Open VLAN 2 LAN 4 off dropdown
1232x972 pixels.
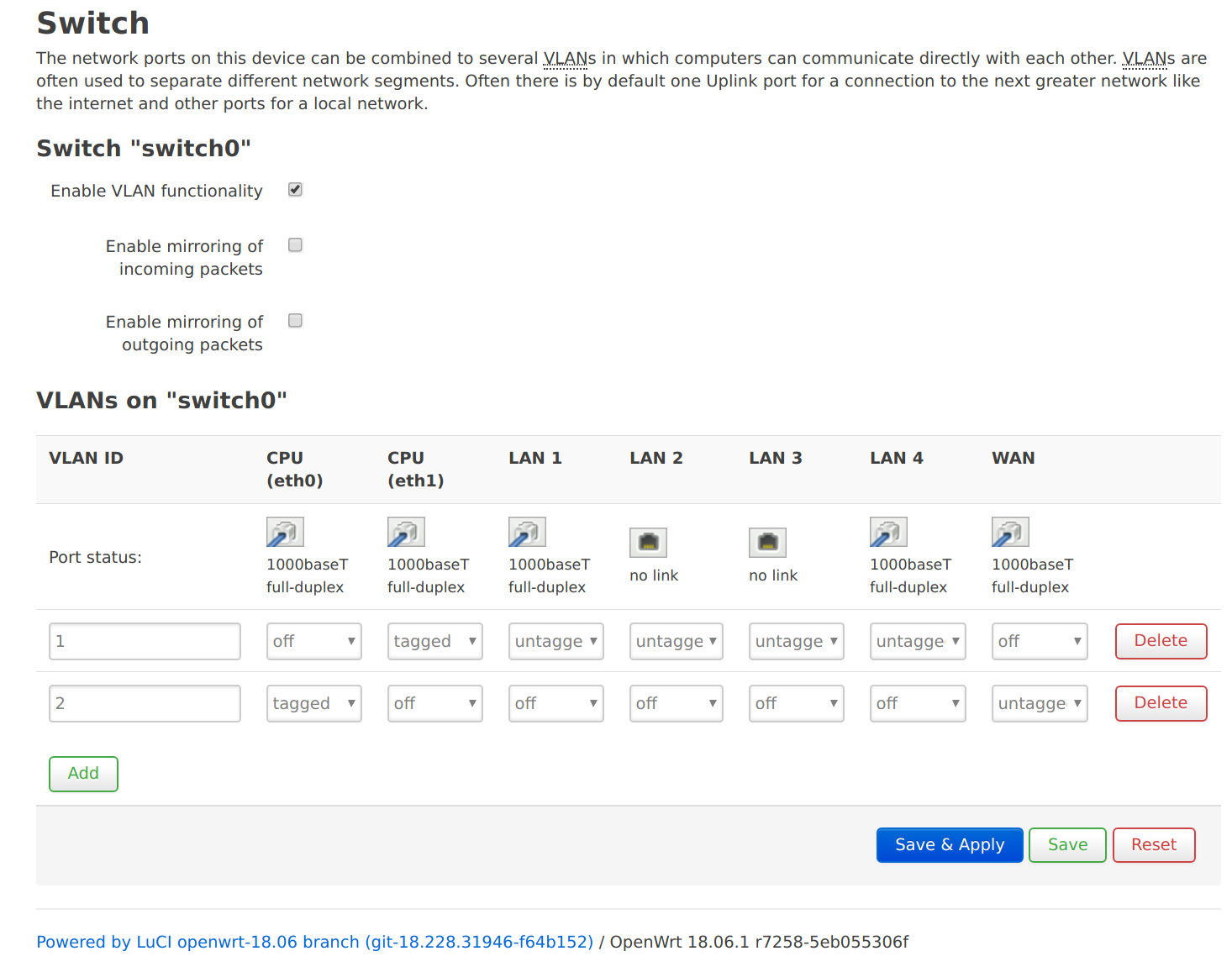pos(918,703)
